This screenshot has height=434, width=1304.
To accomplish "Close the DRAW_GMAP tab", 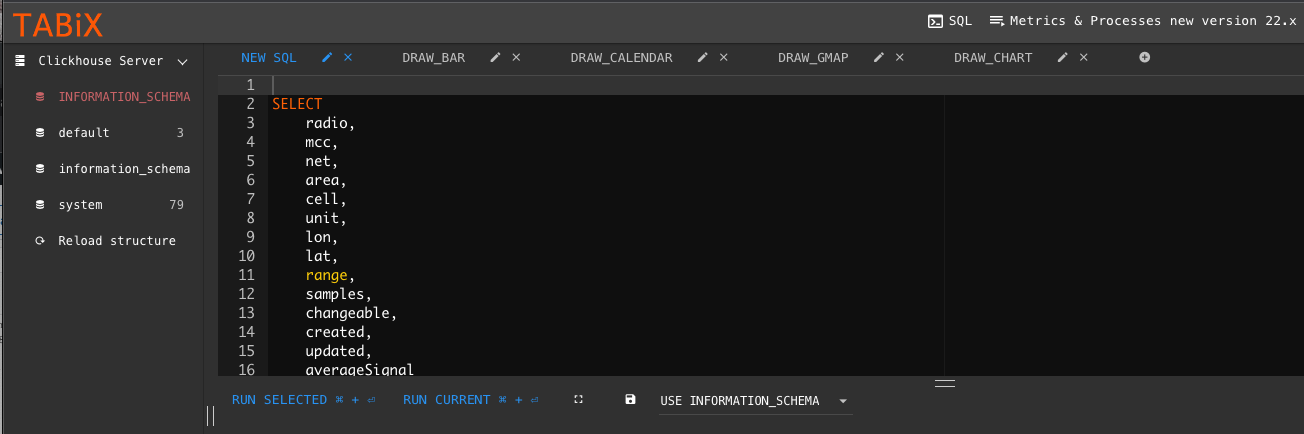I will coord(900,58).
